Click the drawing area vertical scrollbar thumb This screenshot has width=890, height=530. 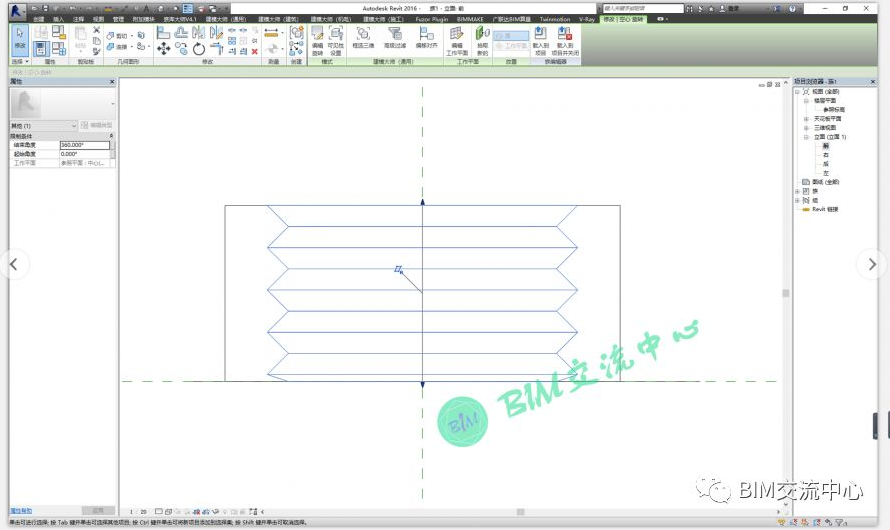tap(786, 293)
